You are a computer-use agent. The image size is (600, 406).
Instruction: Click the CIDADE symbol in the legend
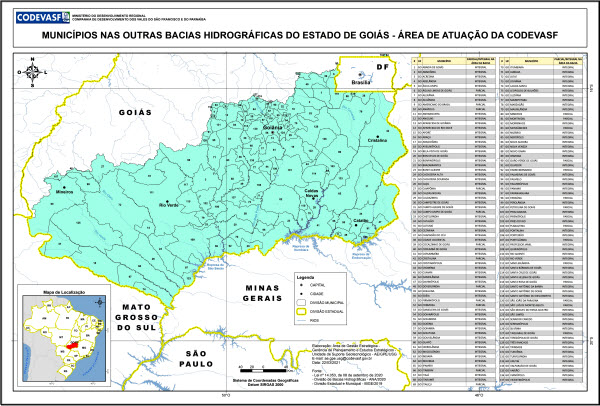coord(301,294)
